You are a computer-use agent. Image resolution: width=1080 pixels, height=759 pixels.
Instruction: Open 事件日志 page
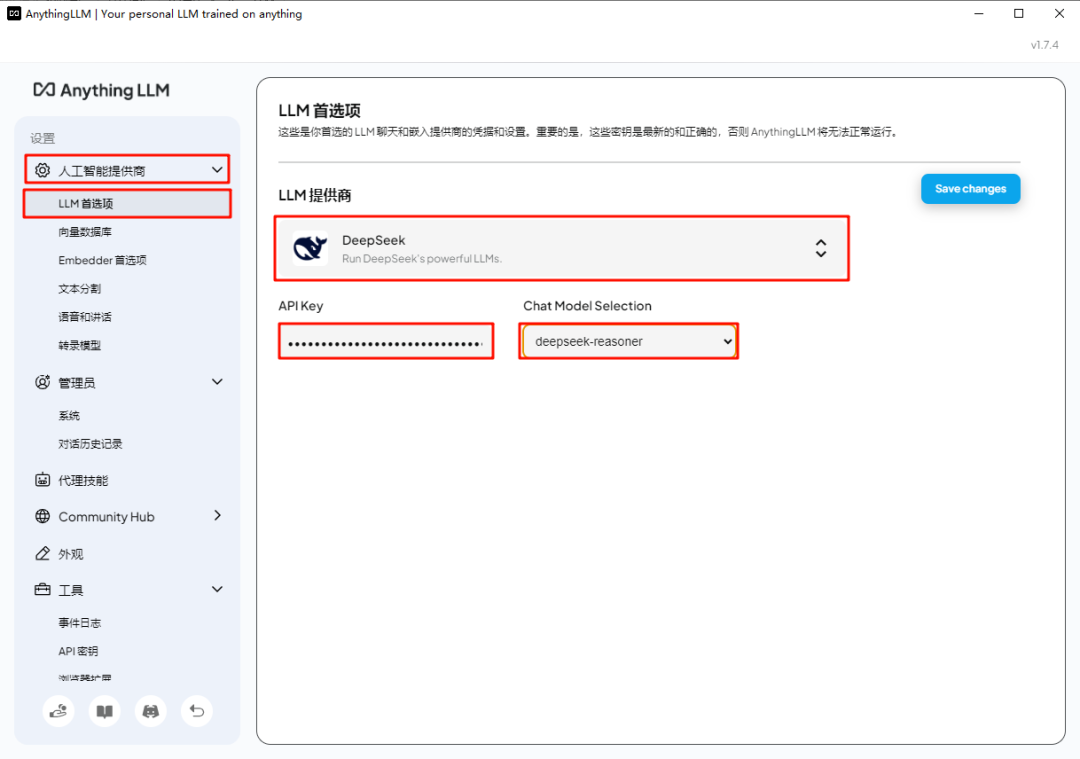(x=80, y=623)
